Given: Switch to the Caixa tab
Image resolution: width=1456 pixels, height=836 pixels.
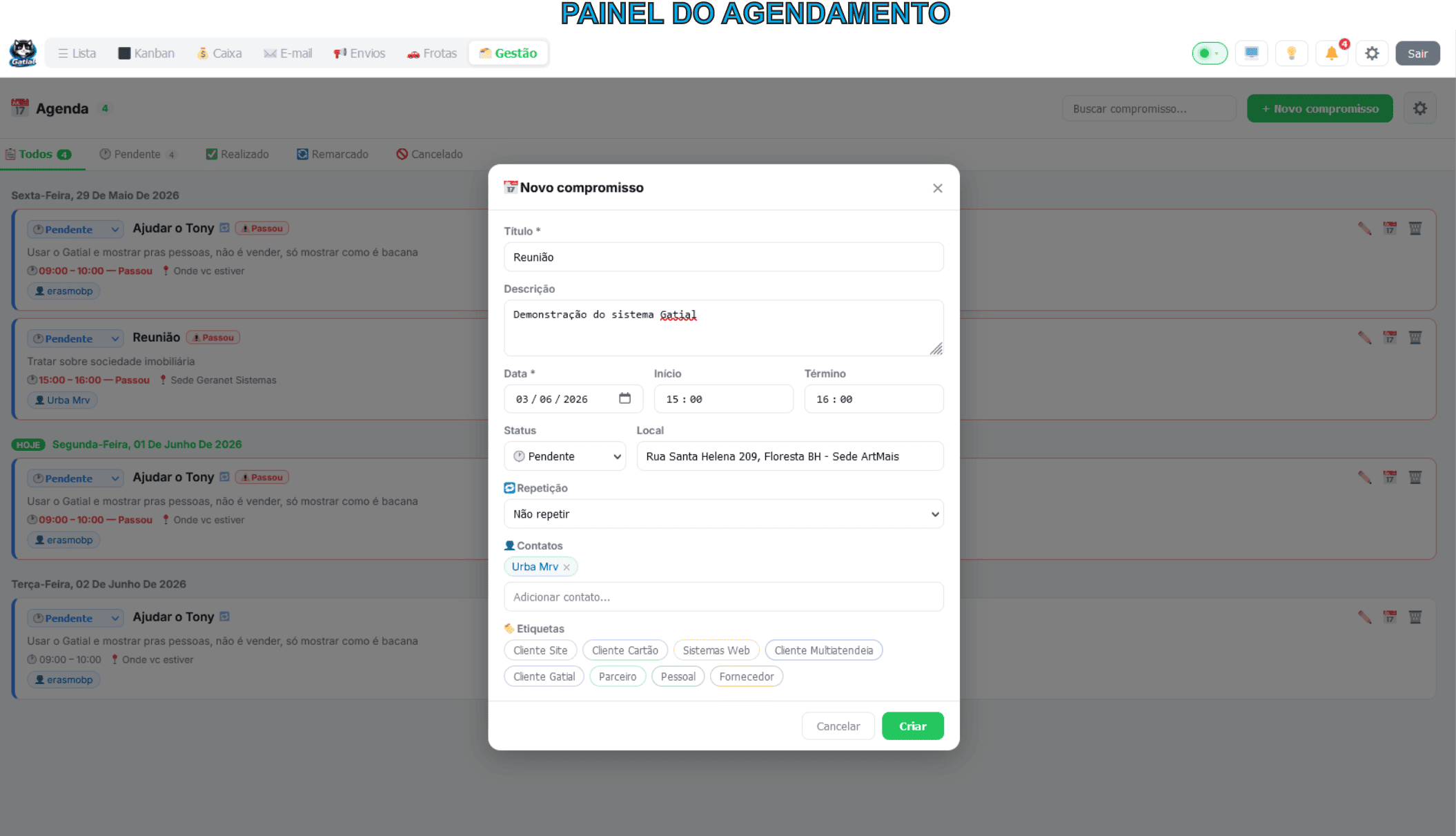Looking at the screenshot, I should tap(219, 53).
